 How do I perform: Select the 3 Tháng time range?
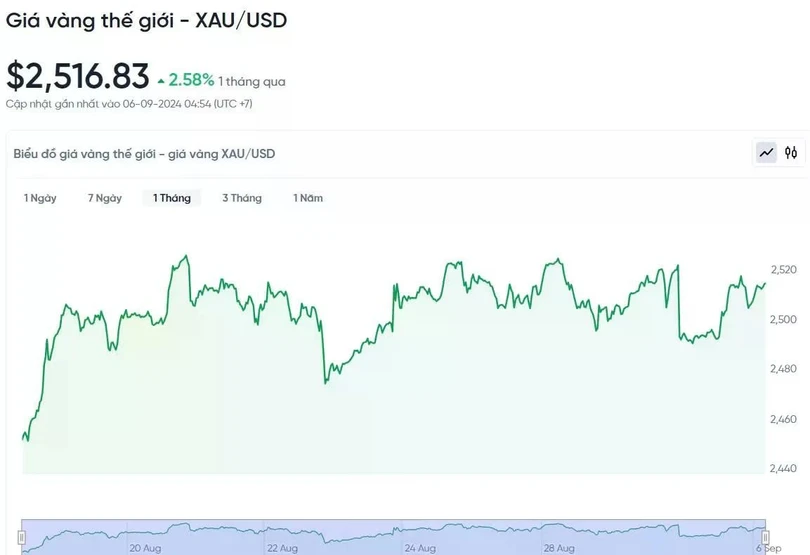pyautogui.click(x=242, y=198)
